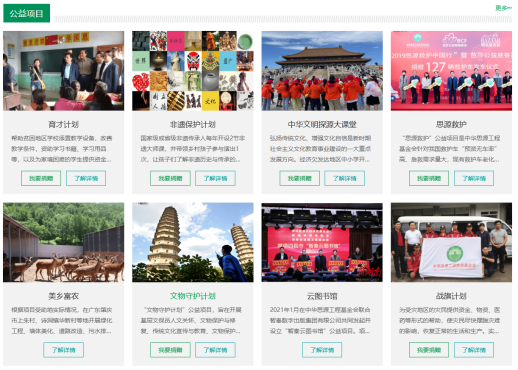
Task: Open 了解详情 for 云图书馆
Action: click(322, 350)
